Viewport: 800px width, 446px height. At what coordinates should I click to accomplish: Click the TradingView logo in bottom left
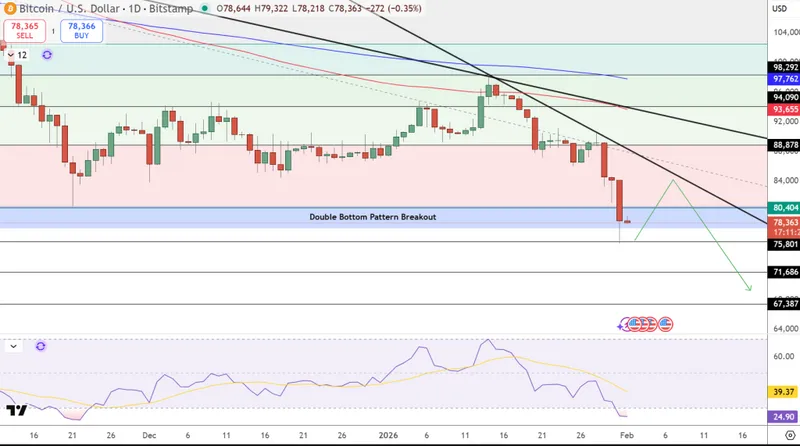[x=16, y=410]
